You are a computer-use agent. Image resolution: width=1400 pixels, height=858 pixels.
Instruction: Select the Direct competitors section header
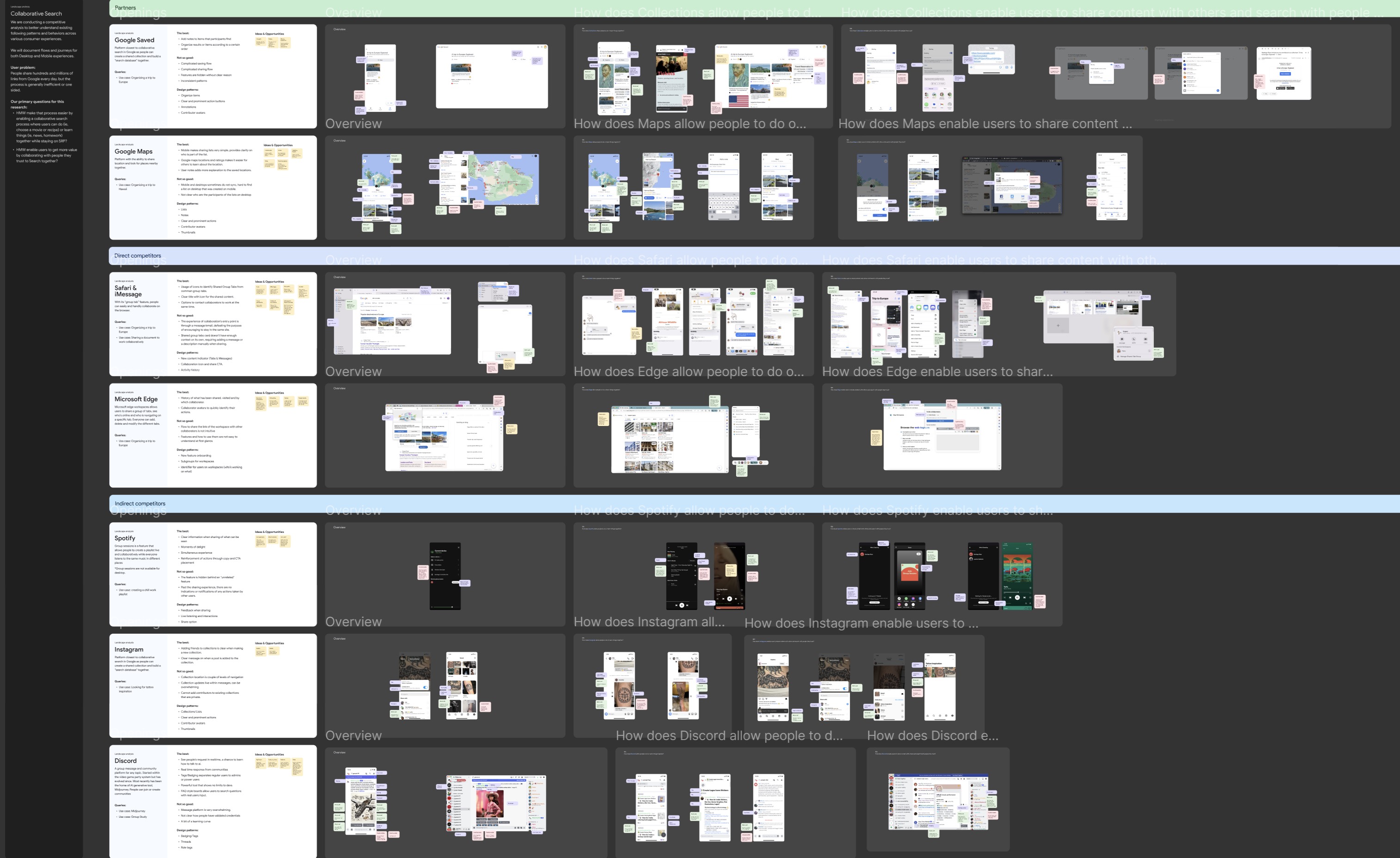click(x=137, y=256)
